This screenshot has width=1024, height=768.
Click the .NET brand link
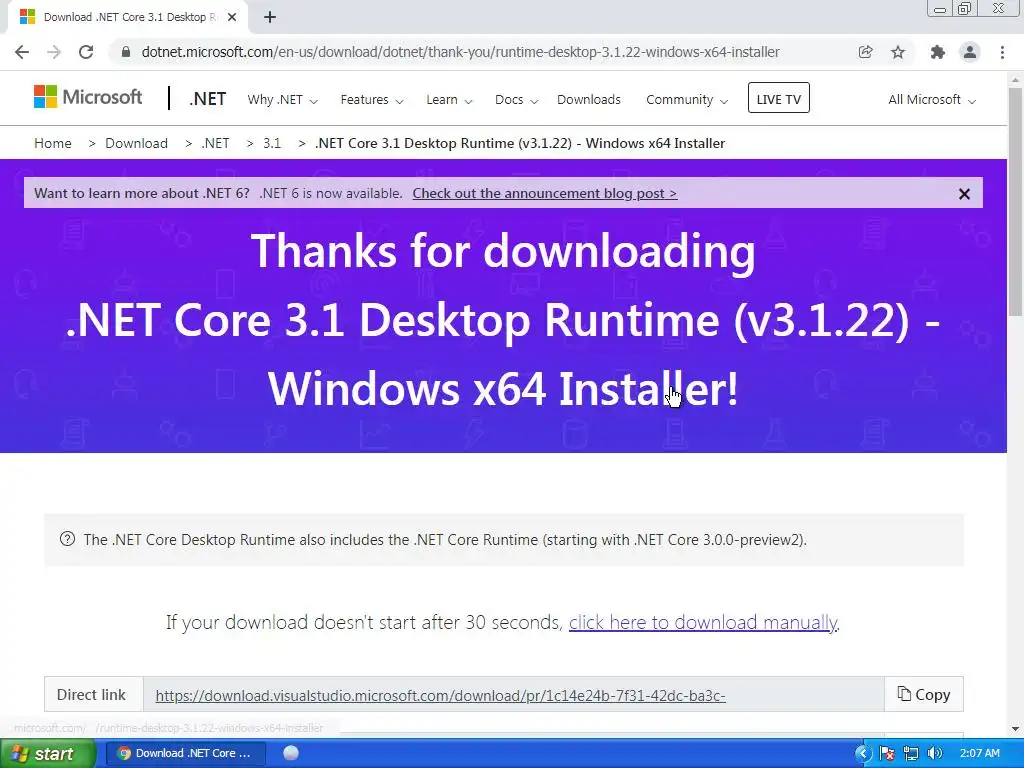tap(208, 99)
